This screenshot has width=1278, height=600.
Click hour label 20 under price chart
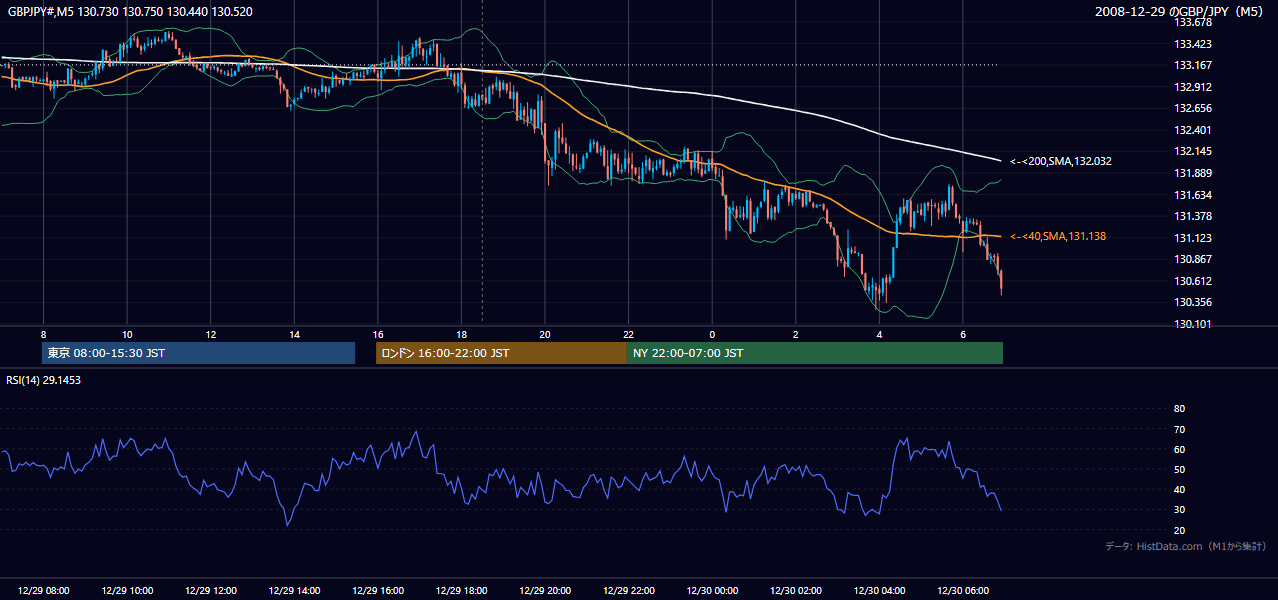(545, 334)
